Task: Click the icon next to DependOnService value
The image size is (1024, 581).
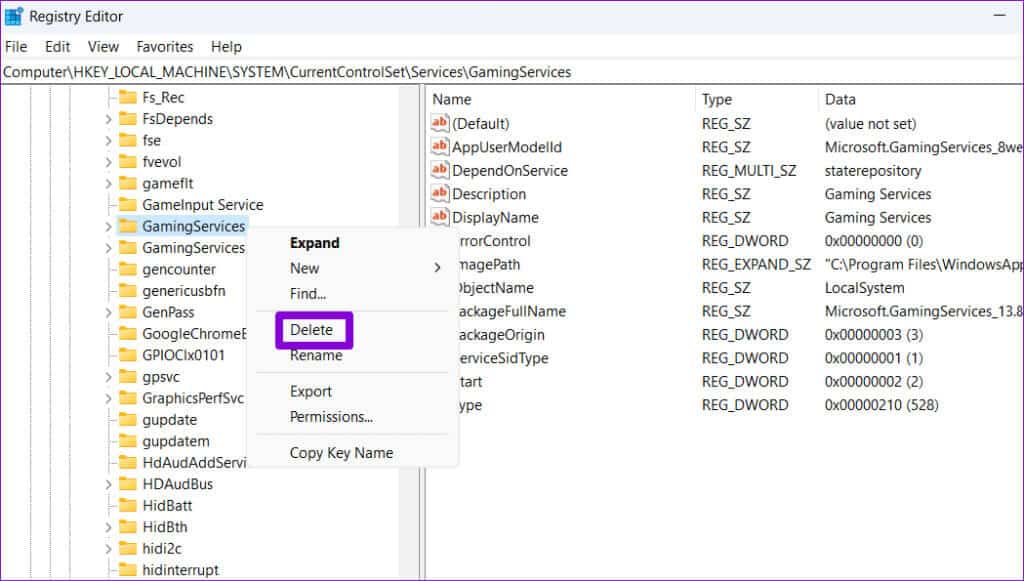Action: tap(440, 171)
